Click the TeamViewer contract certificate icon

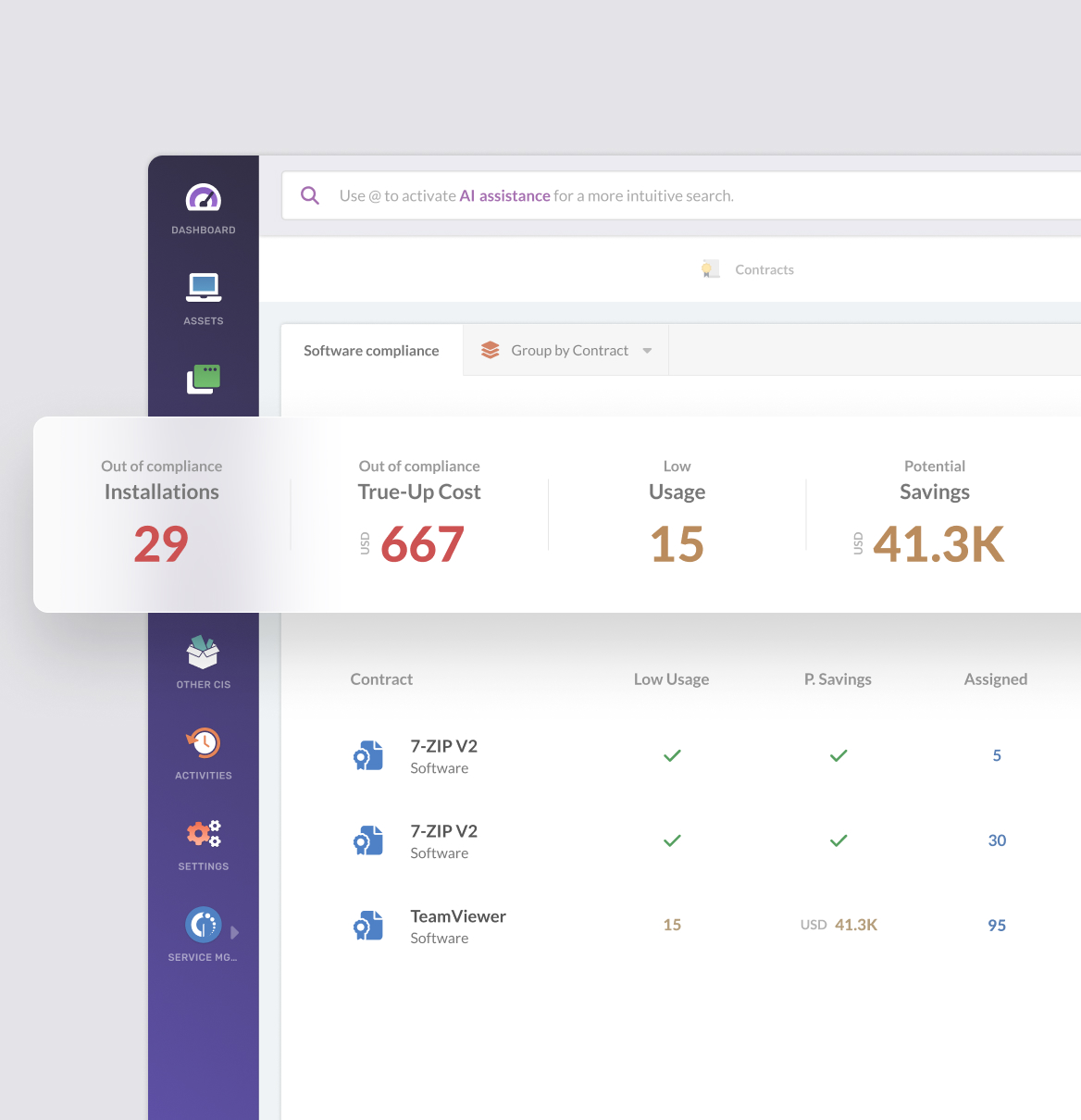click(x=368, y=926)
